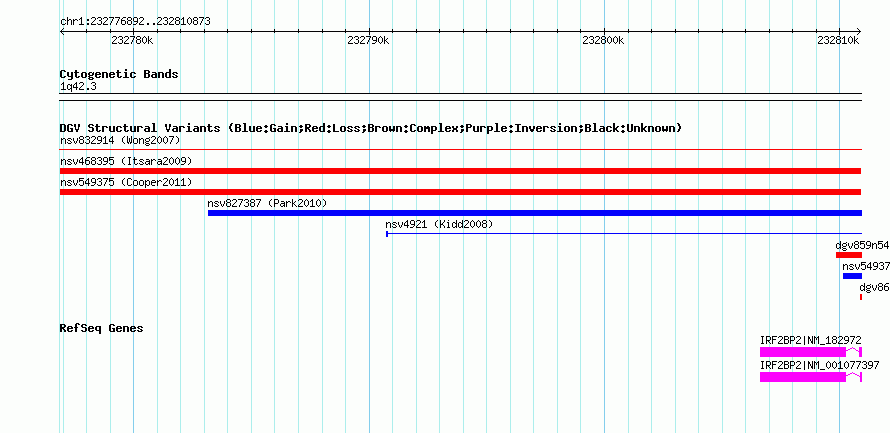Viewport: 890px width, 433px height.
Task: Click the RefSeq Genes track heading
Action: tap(101, 329)
